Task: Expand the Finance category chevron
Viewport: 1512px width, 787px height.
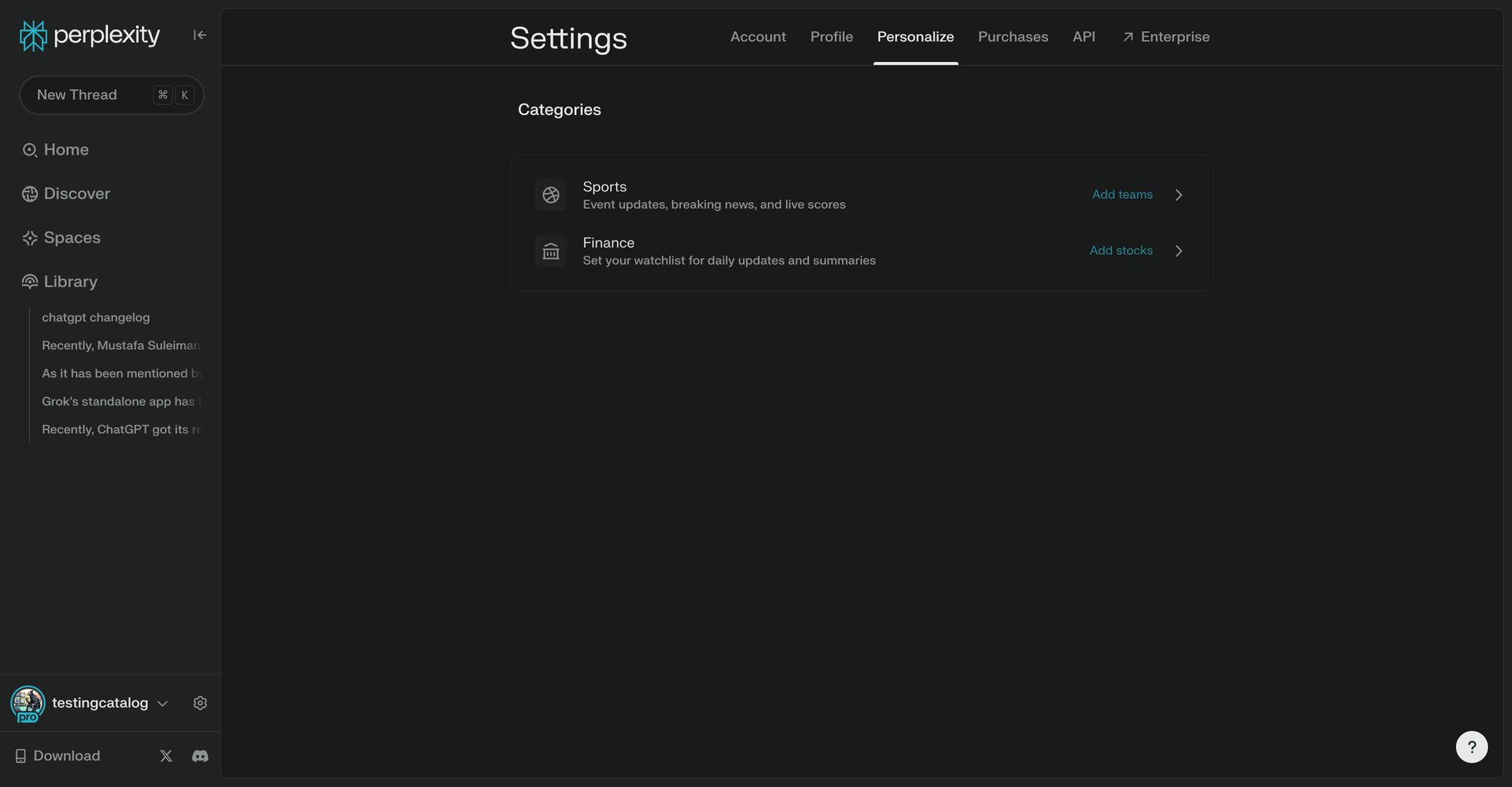Action: (1179, 251)
